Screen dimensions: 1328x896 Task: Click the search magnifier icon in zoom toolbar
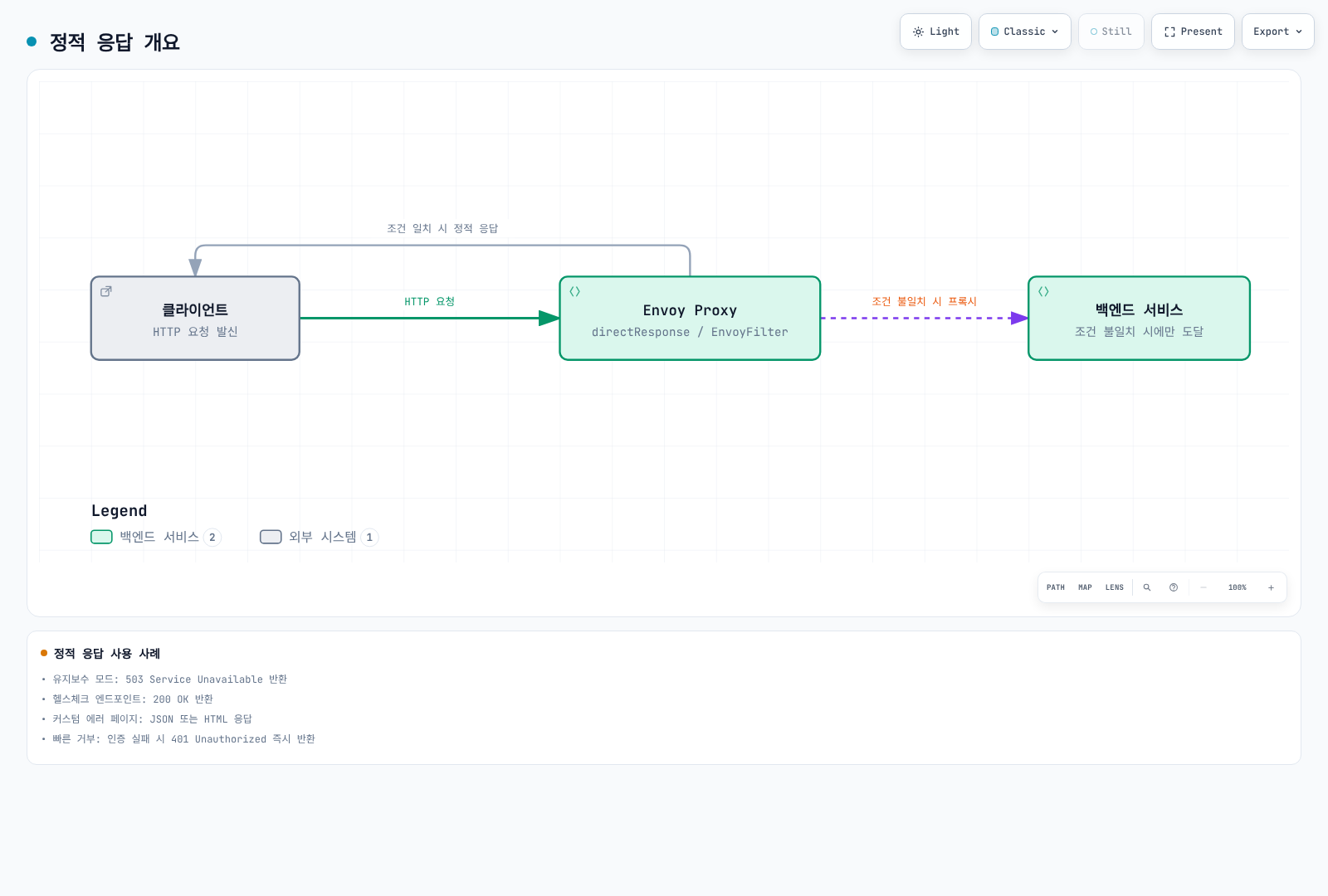pyautogui.click(x=1147, y=587)
